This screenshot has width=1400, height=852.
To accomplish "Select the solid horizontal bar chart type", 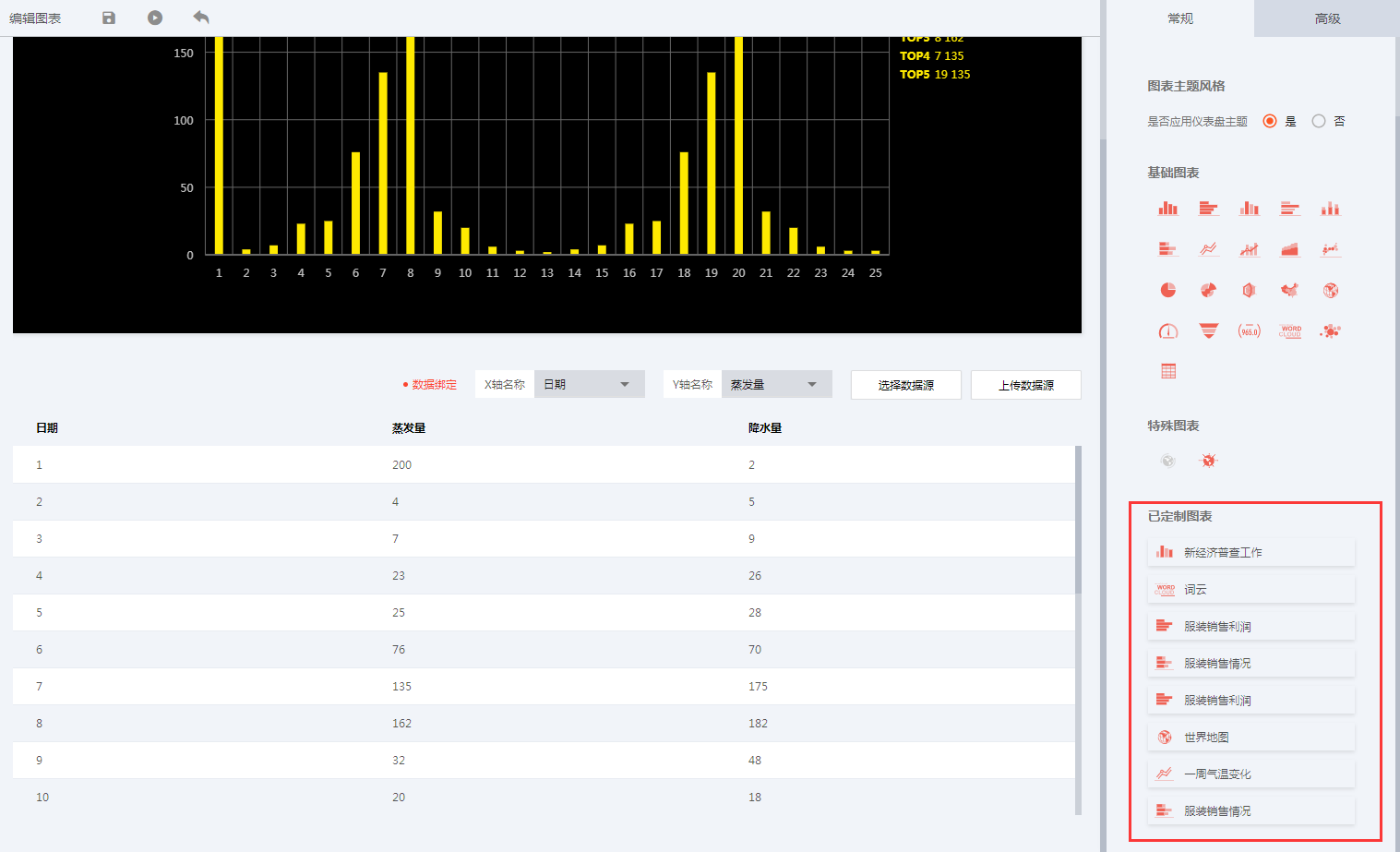I will 1209,209.
